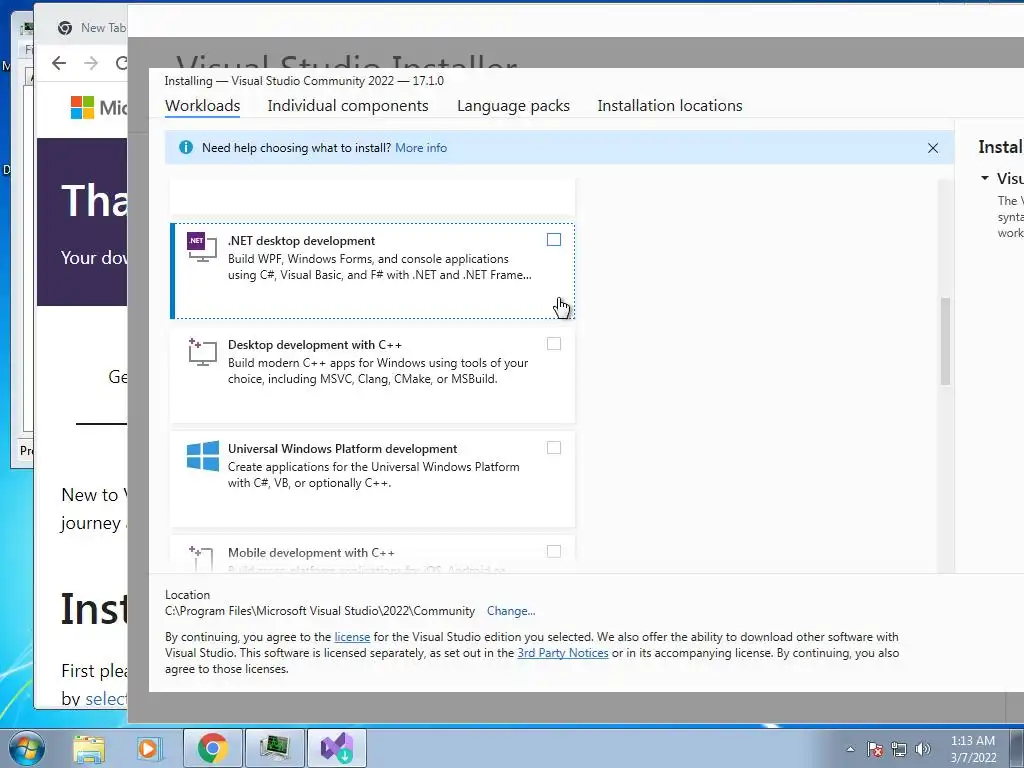Image resolution: width=1024 pixels, height=768 pixels.
Task: Click the Mobile development with C++ icon
Action: (201, 559)
